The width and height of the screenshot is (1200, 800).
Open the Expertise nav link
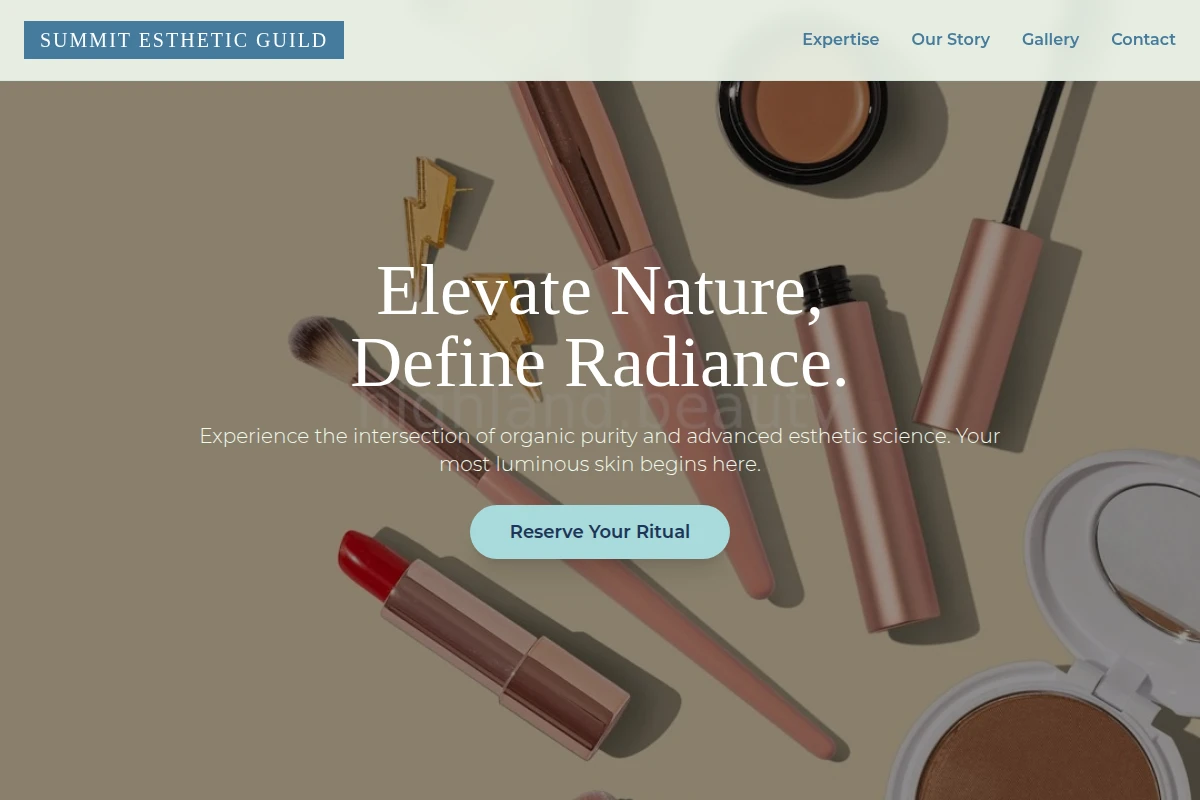[840, 39]
